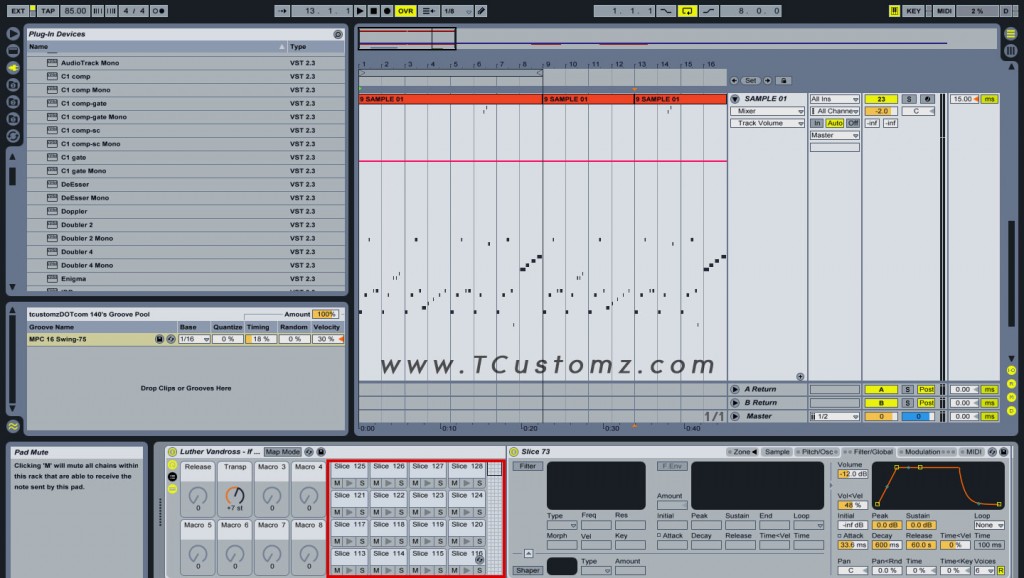Toggle the Computer MIDI Keyboard button
The width and height of the screenshot is (1024, 578).
(x=894, y=11)
